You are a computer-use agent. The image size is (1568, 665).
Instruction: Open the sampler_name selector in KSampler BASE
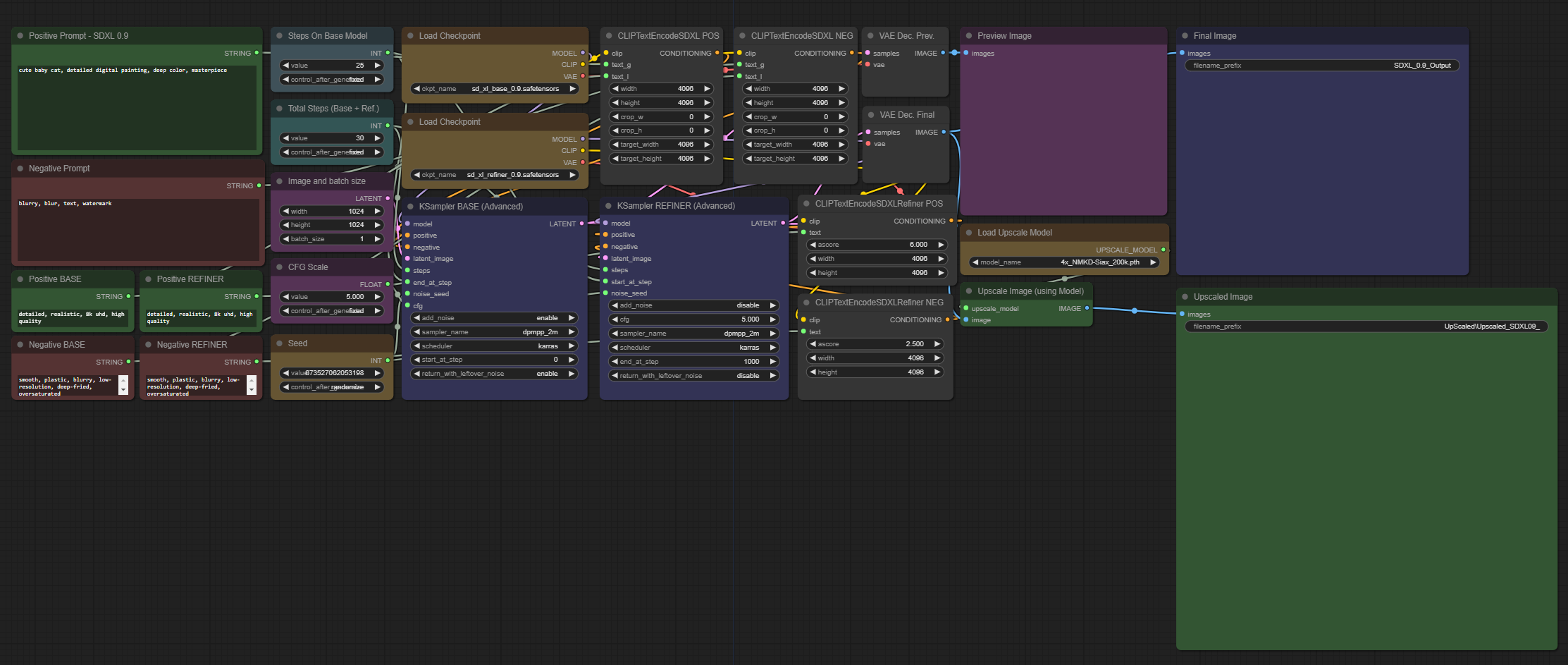493,331
